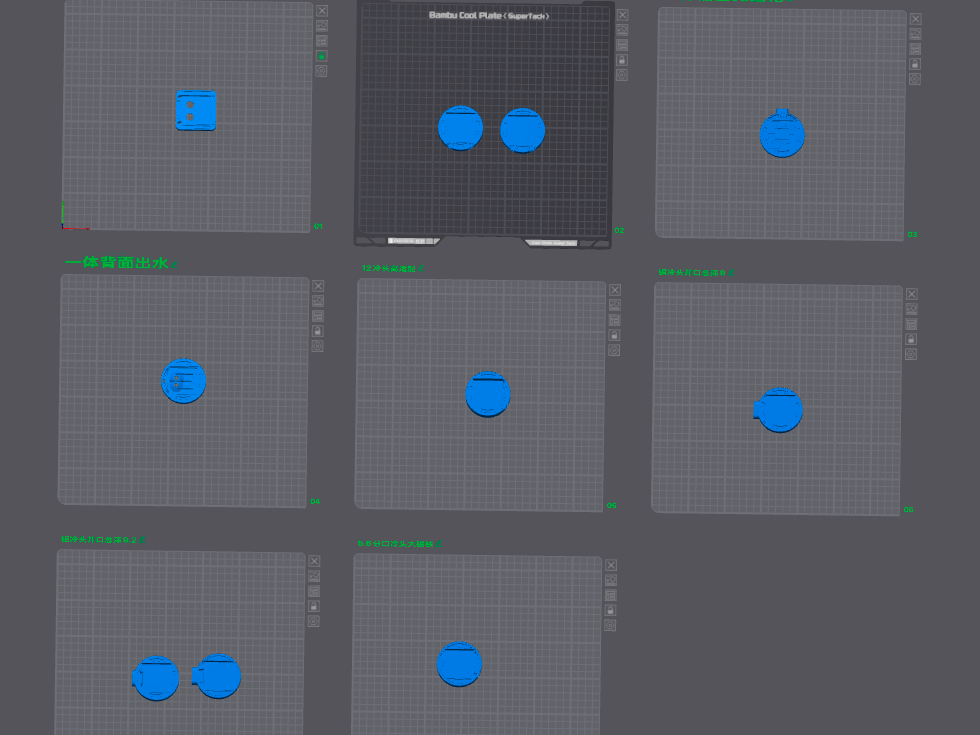Remove the plate named starting with 6.6
The width and height of the screenshot is (980, 735).
[x=611, y=565]
